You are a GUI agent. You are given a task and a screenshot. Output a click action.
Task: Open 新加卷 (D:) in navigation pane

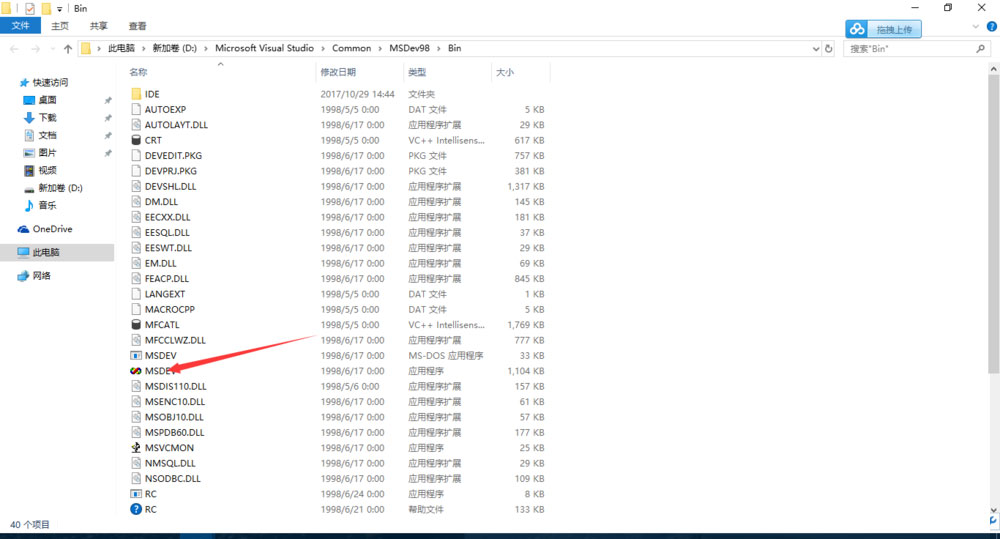(x=60, y=188)
